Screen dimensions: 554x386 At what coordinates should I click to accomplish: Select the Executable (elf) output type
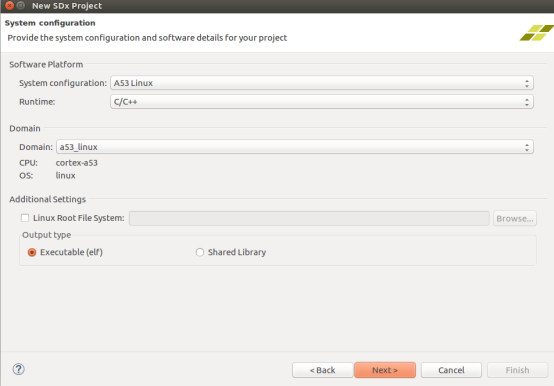[32, 252]
